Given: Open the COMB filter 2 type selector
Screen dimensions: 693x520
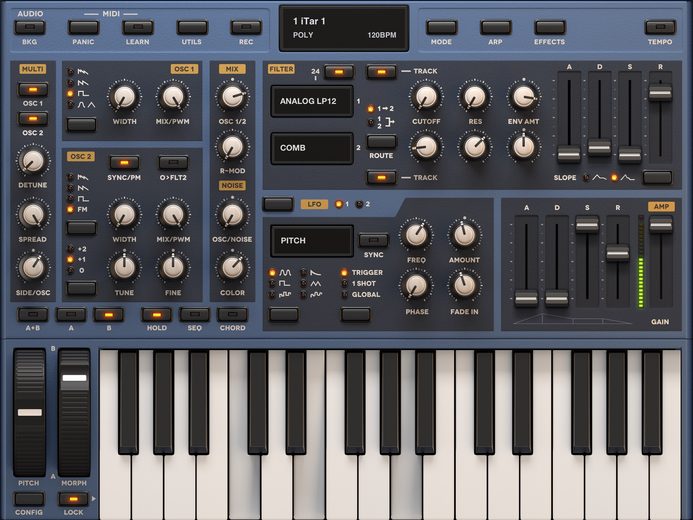Looking at the screenshot, I should 312,148.
